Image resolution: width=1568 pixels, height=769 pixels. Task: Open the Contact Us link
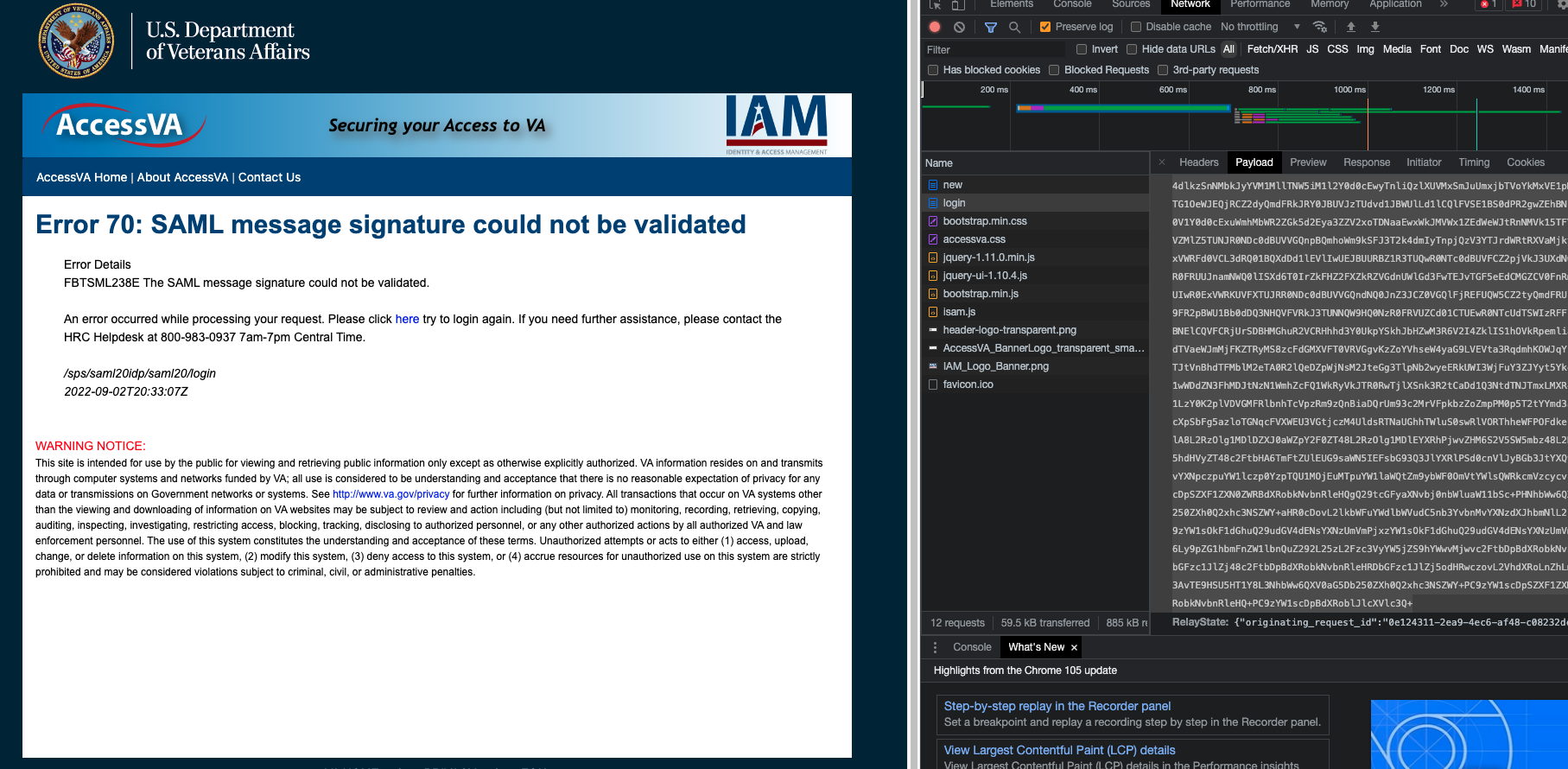tap(270, 177)
